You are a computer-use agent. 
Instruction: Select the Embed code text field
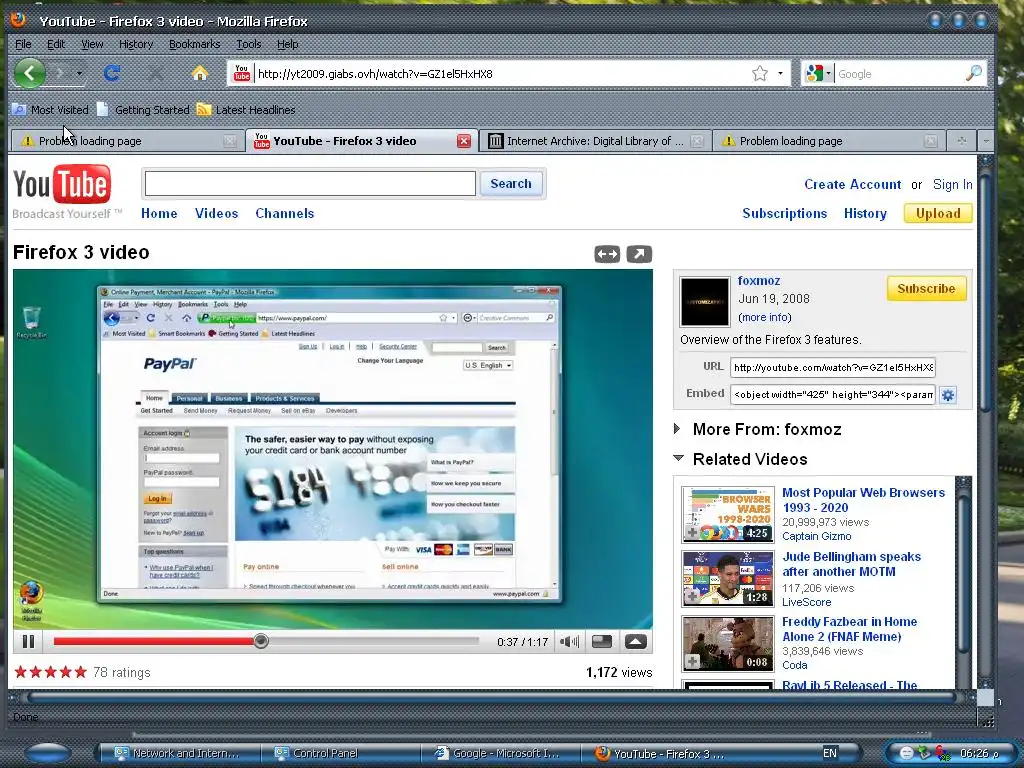(833, 394)
